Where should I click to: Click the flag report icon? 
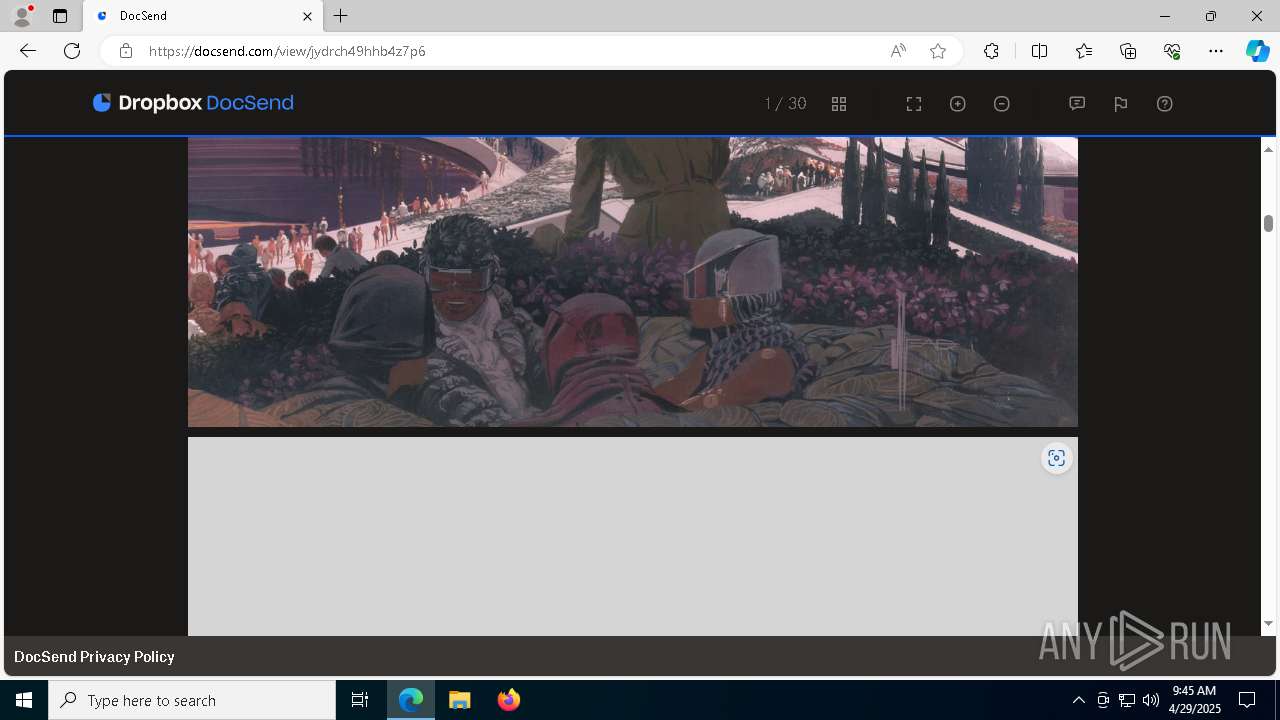1121,104
